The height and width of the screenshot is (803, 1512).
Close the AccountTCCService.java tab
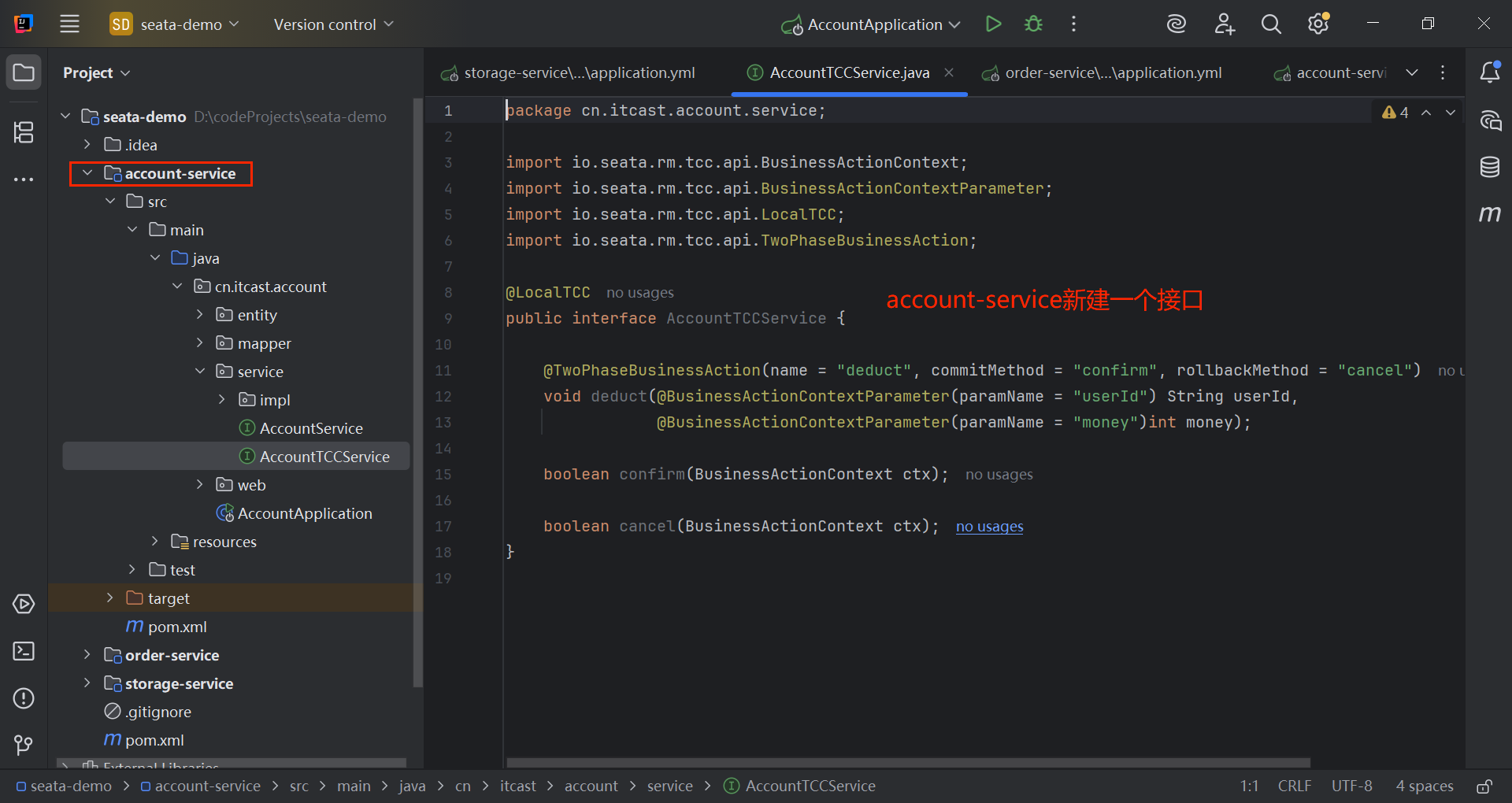click(949, 72)
